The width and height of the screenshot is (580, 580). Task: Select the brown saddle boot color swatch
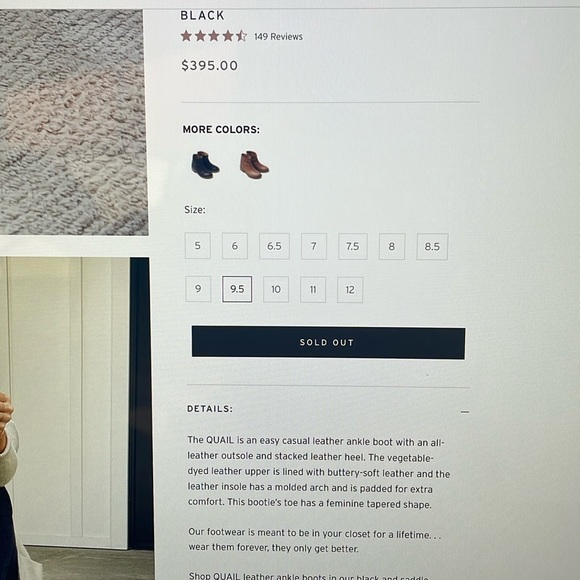tap(254, 165)
